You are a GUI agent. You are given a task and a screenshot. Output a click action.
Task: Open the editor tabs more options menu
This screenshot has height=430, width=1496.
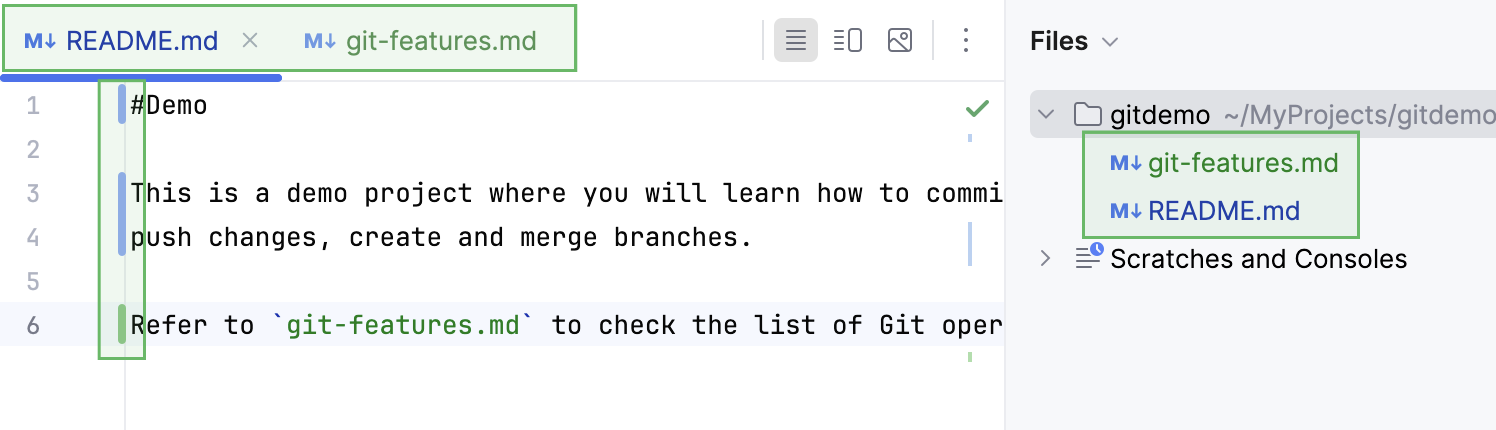[965, 41]
